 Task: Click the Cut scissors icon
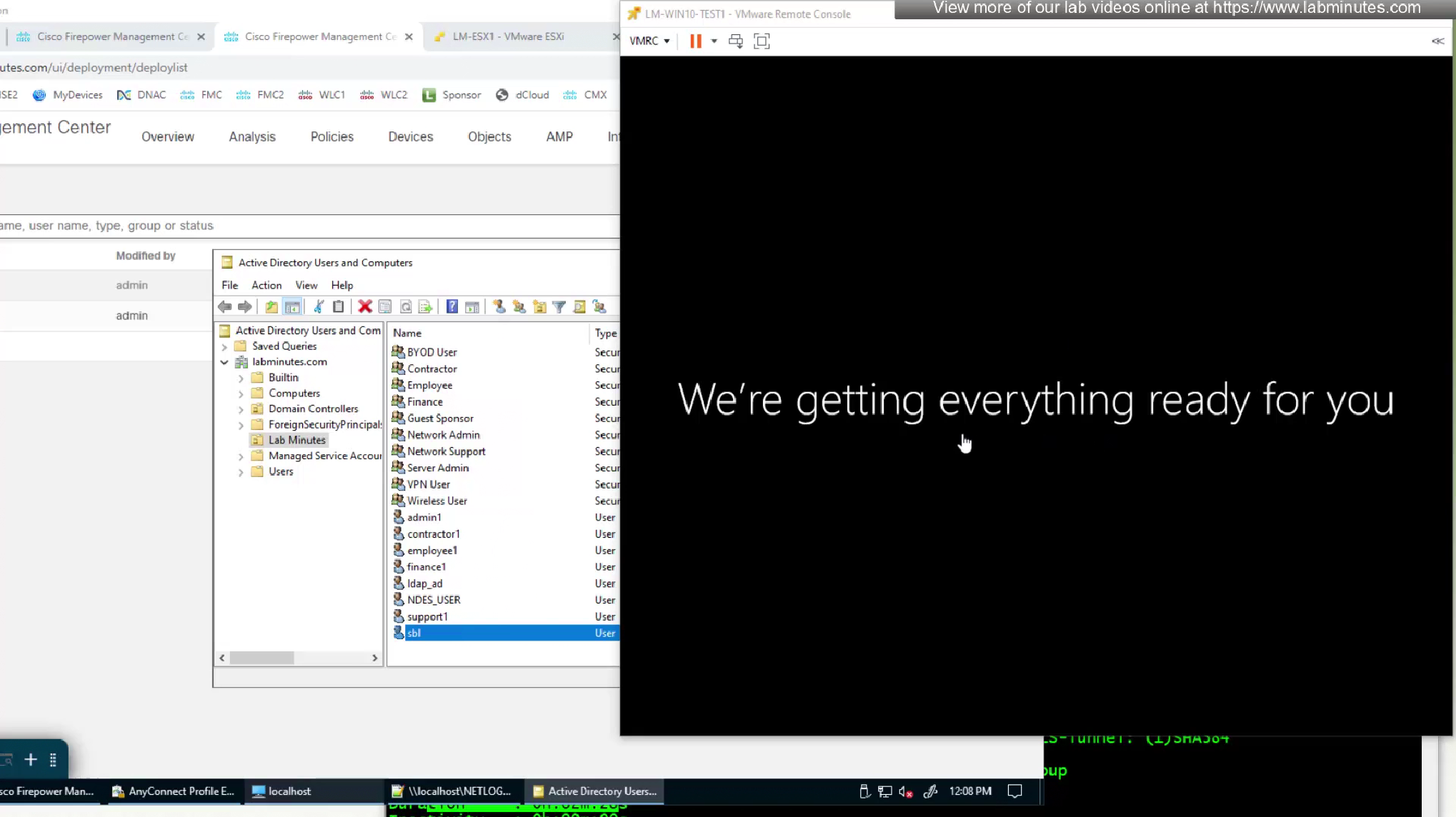[x=319, y=306]
